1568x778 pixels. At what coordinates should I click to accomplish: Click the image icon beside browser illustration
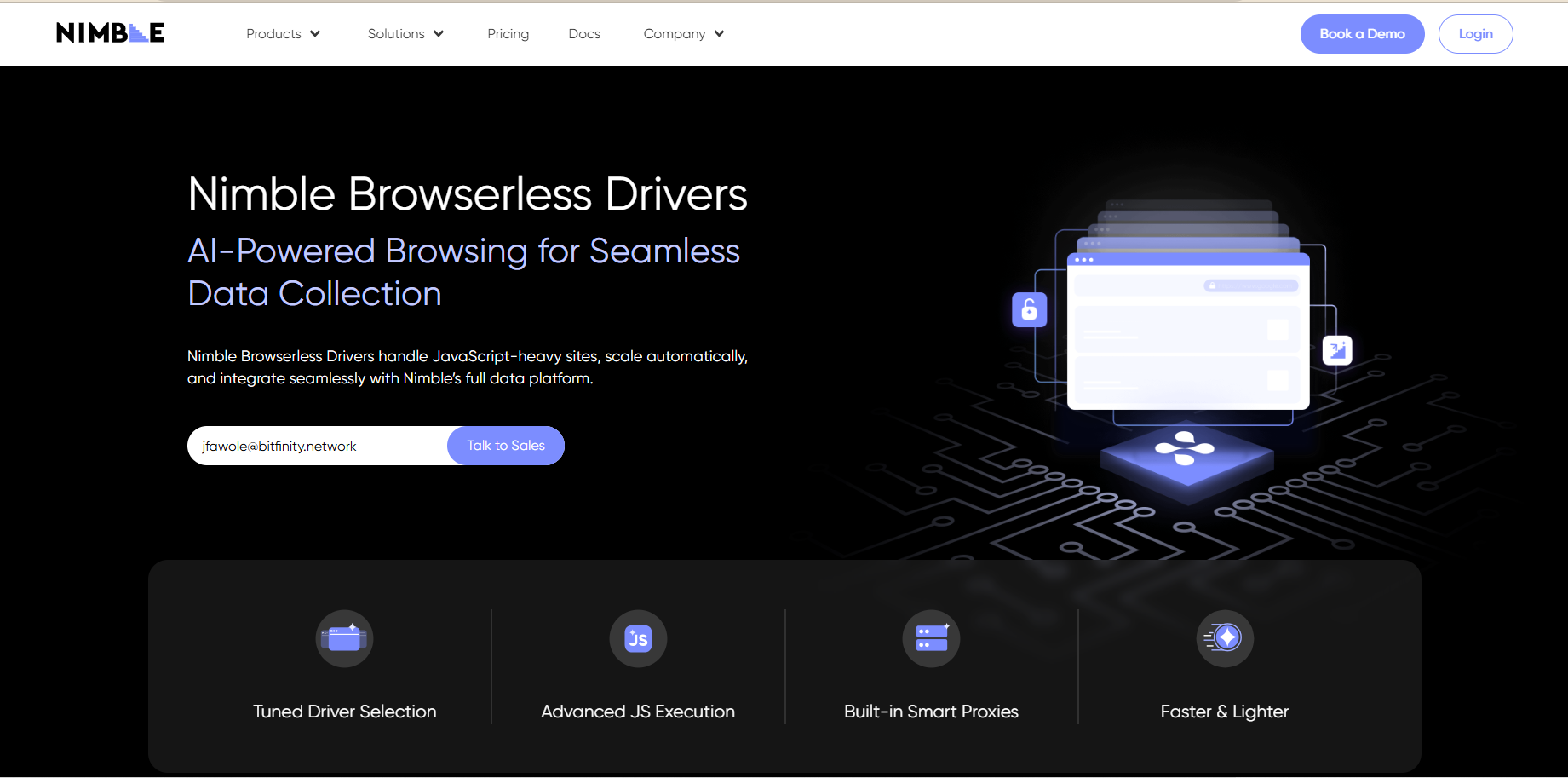(x=1337, y=349)
